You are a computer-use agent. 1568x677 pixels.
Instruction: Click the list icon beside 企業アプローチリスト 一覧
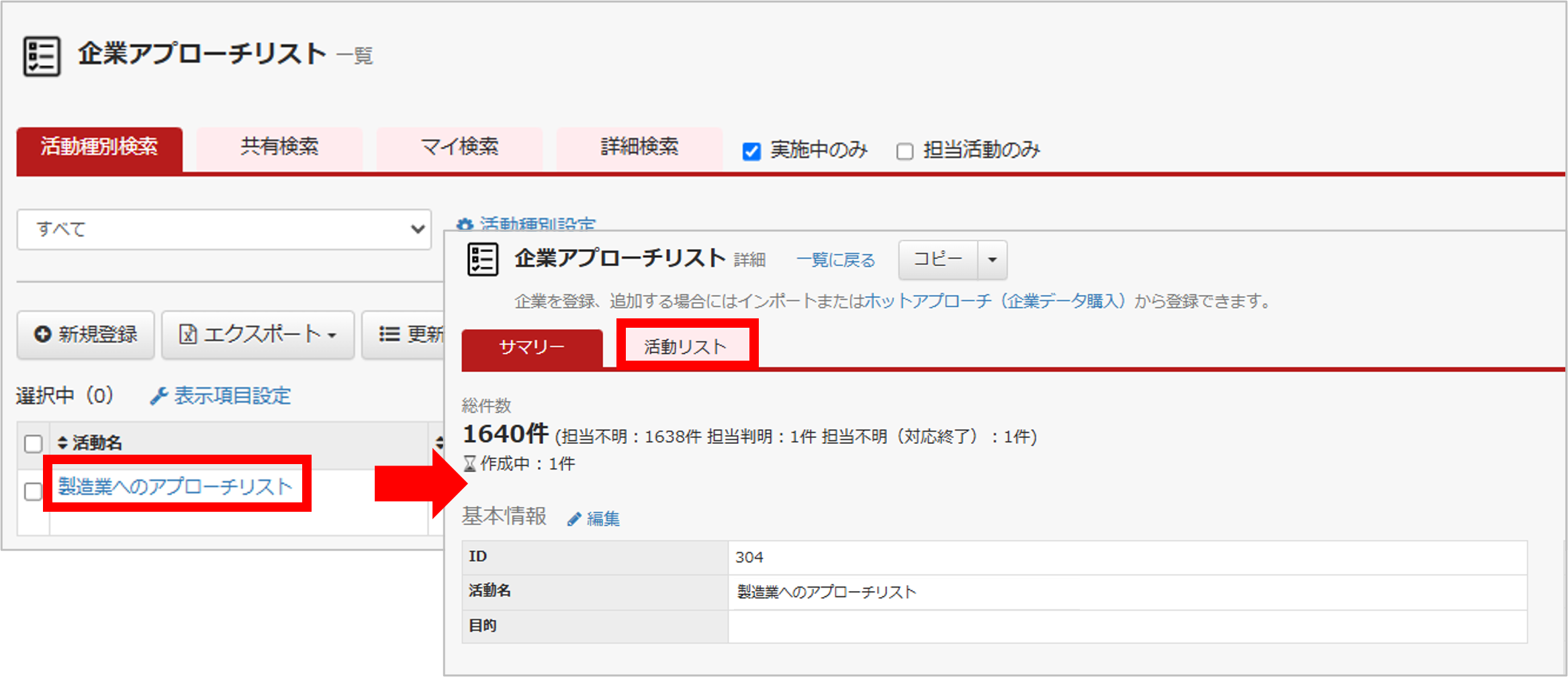(42, 56)
